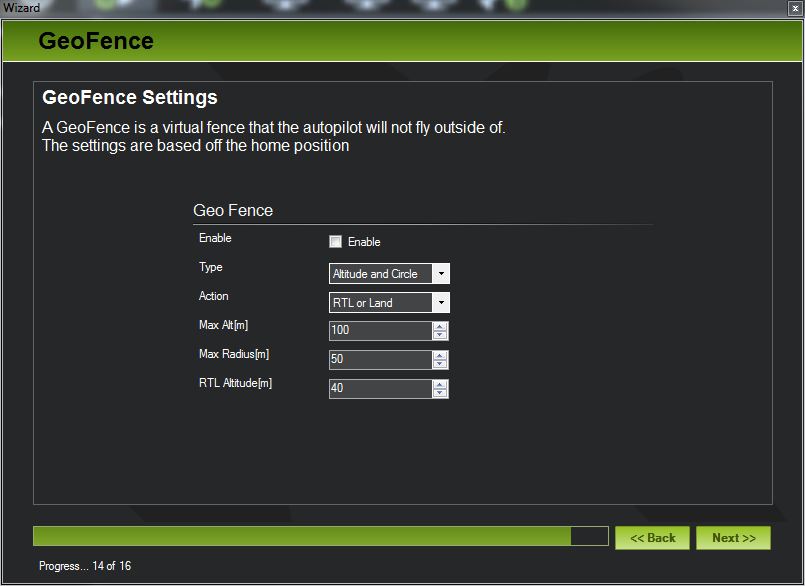Screen dimensions: 805x586
Task: Click the 'Geo Fence' section title
Action: [233, 211]
